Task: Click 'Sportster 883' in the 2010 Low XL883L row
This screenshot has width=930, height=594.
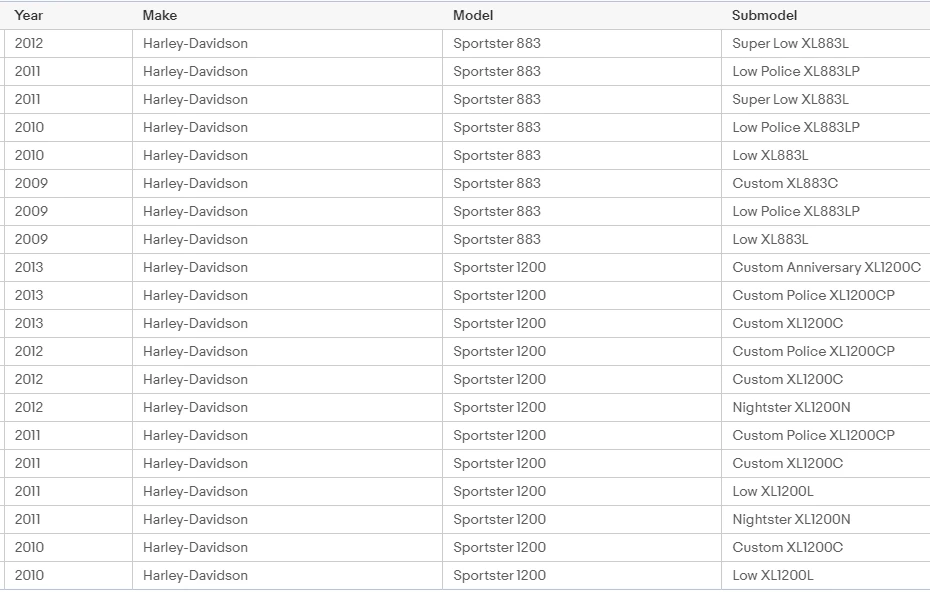Action: point(497,155)
